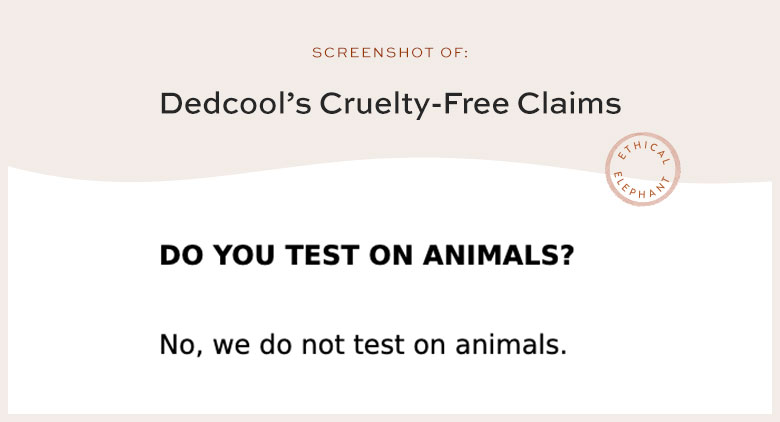
Task: Click the word 'Claims' in title
Action: tap(569, 104)
